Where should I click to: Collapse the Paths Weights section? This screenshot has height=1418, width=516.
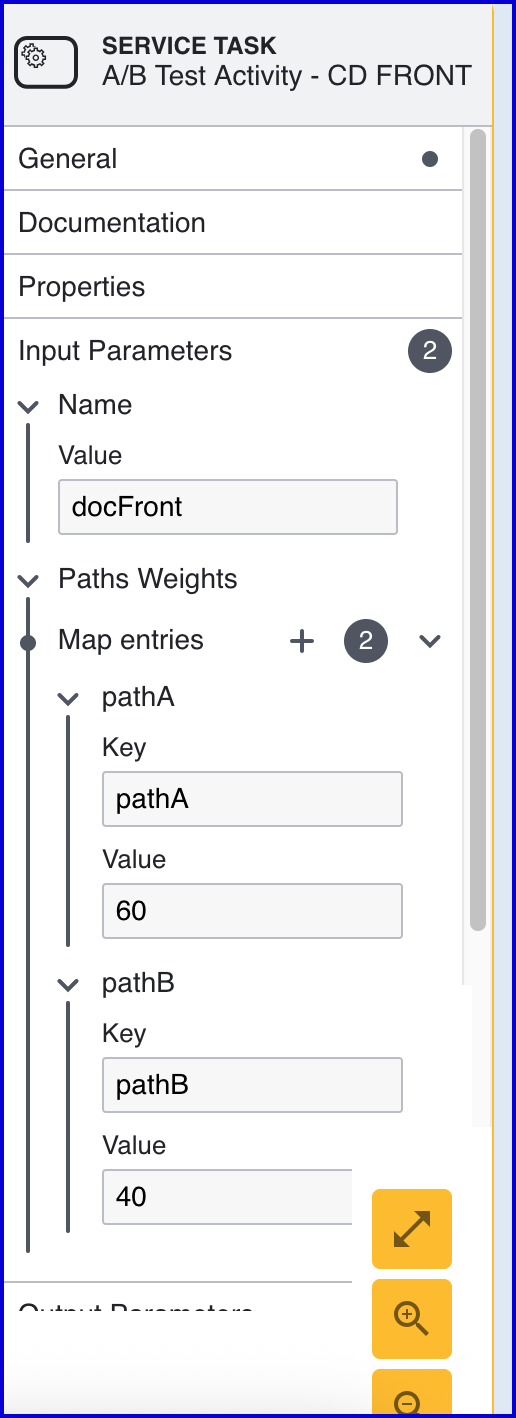pos(29,580)
